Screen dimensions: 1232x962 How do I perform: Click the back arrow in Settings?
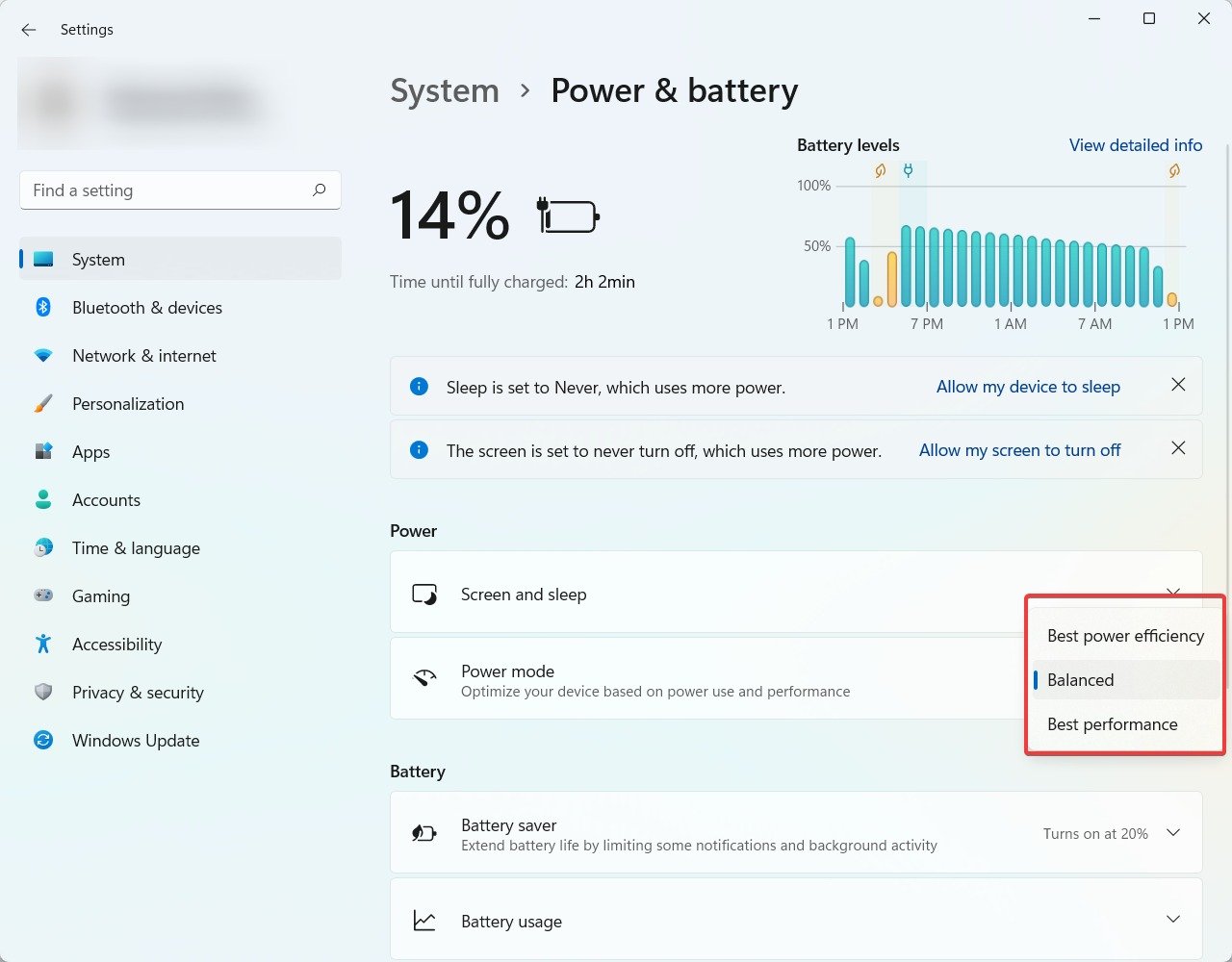coord(29,30)
